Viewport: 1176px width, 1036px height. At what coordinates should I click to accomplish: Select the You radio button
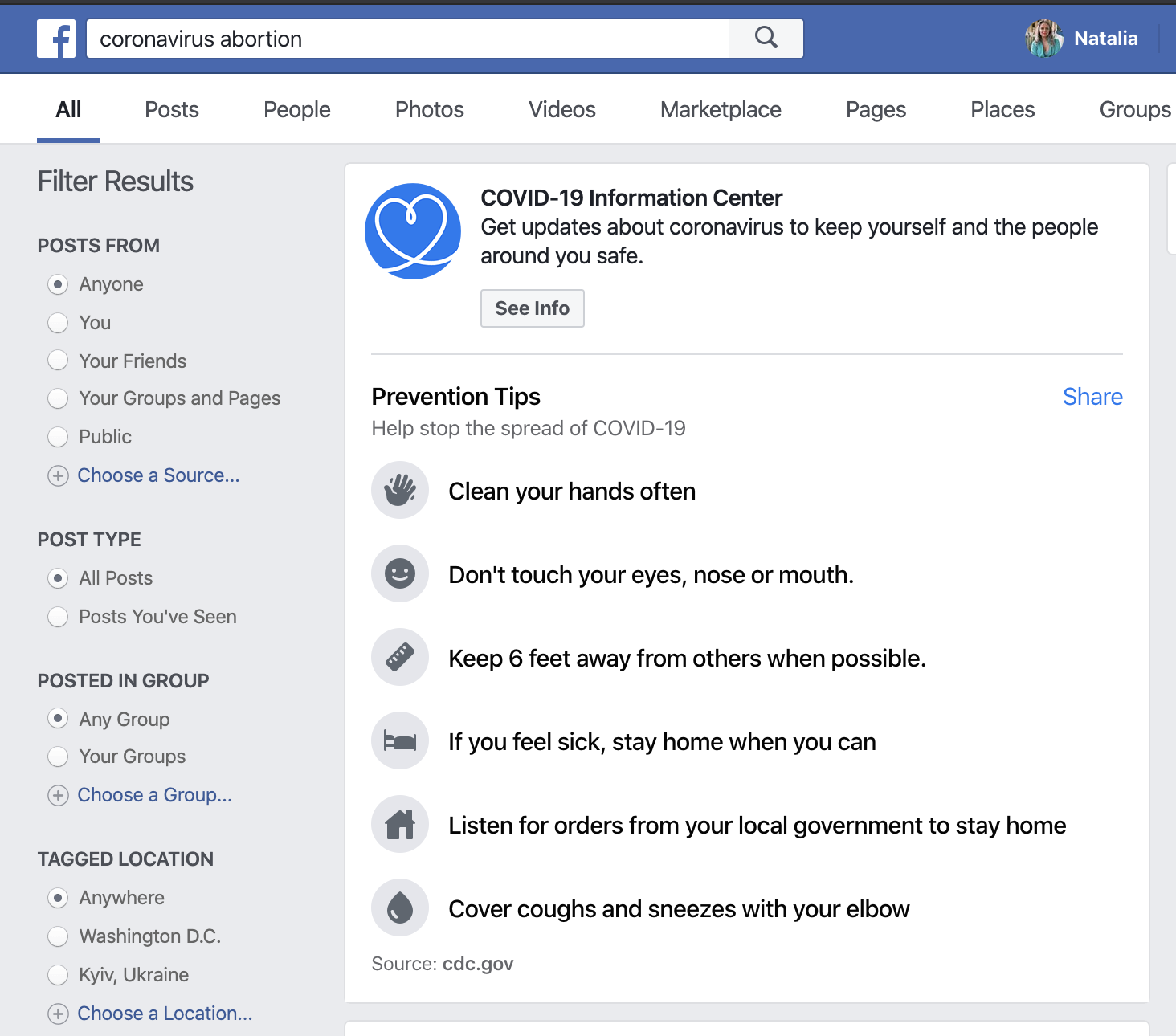(58, 323)
